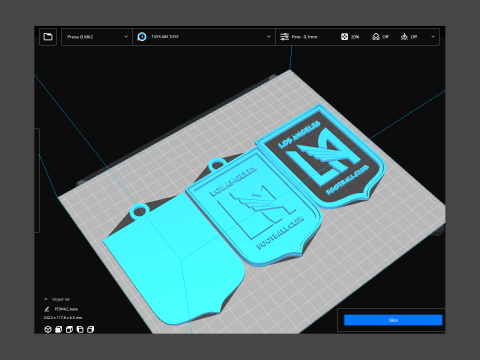480x360 pixels.
Task: Open a file with the folder icon
Action: pos(48,37)
